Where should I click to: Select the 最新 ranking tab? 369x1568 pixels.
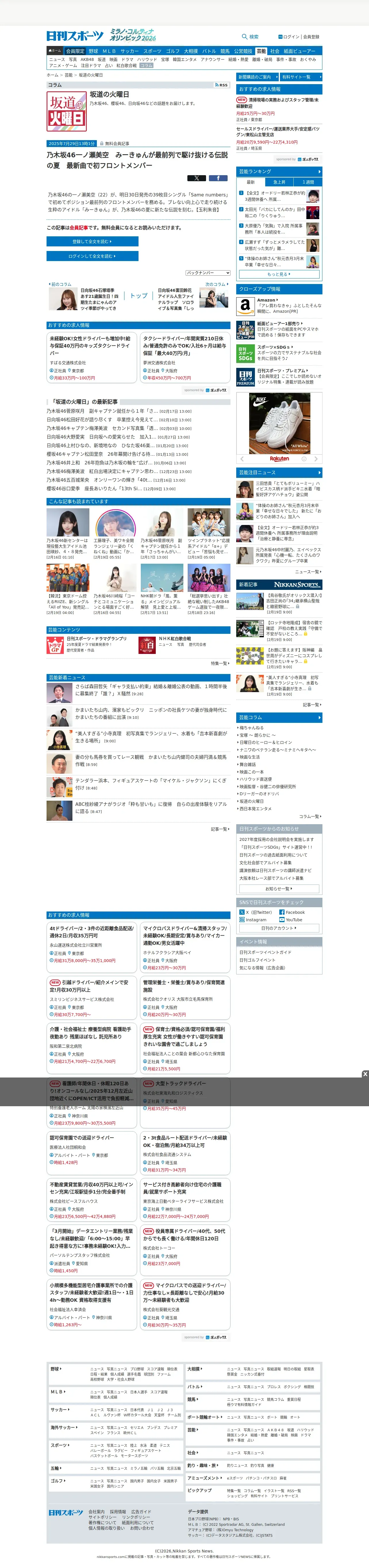[x=250, y=182]
